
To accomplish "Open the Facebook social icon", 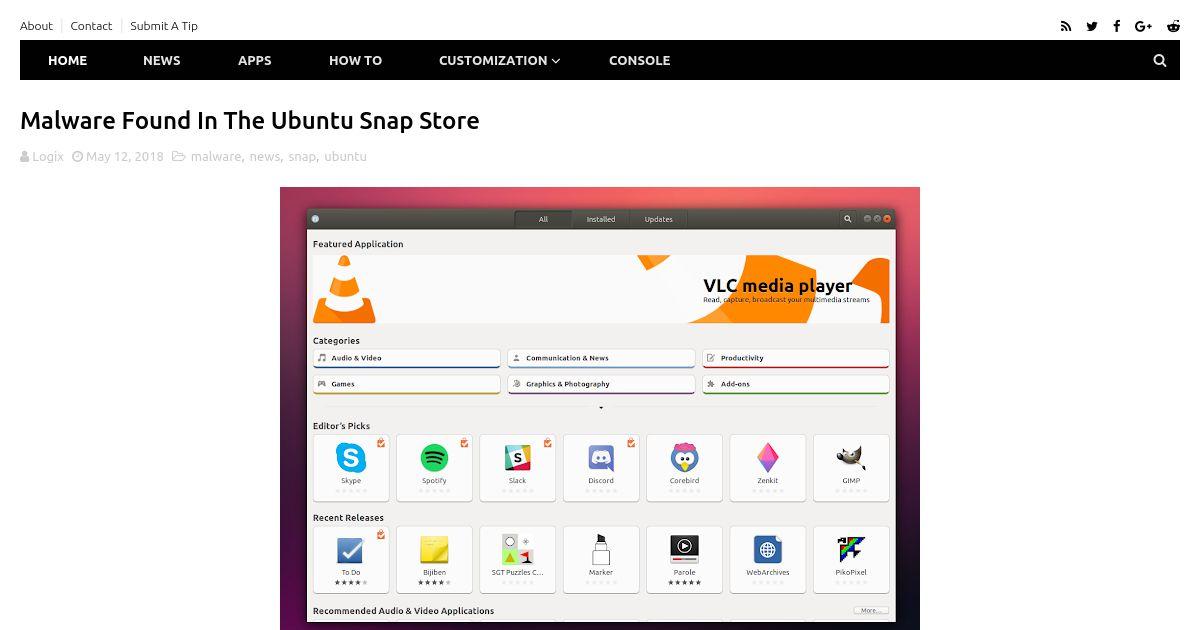I will 1117,27.
